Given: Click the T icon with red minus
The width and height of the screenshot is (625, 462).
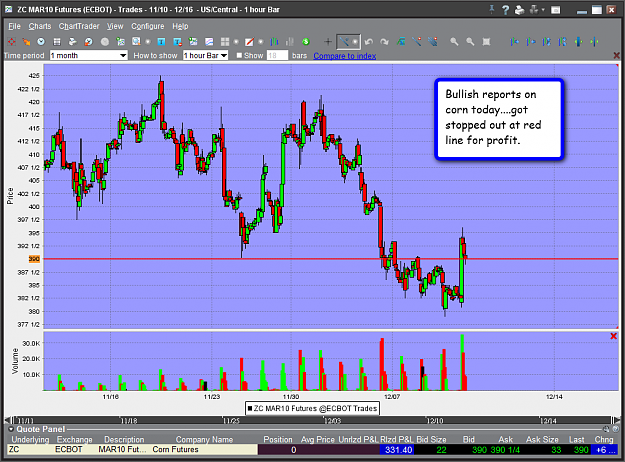Looking at the screenshot, I should (177, 41).
